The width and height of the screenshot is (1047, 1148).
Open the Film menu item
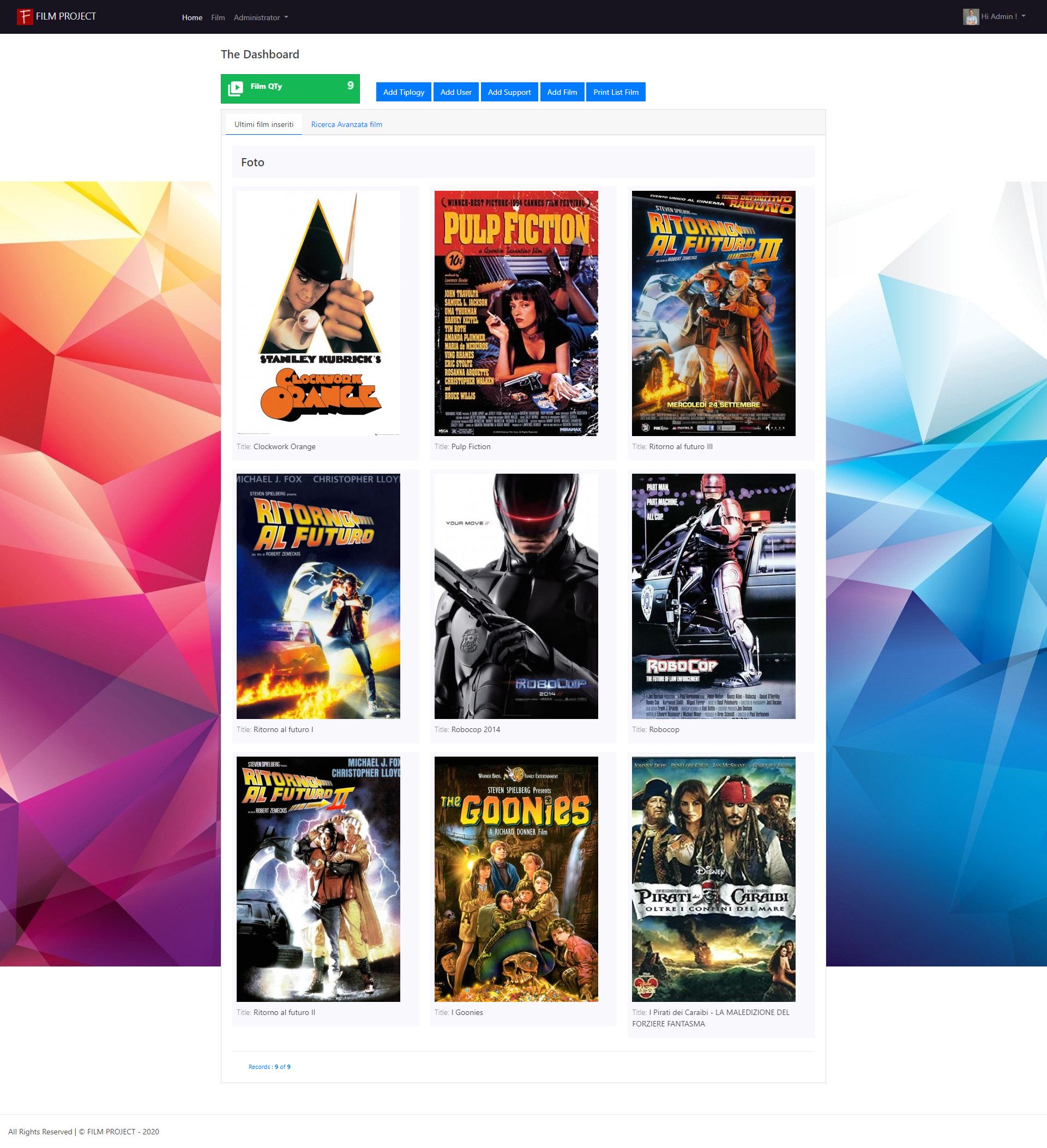tap(218, 17)
